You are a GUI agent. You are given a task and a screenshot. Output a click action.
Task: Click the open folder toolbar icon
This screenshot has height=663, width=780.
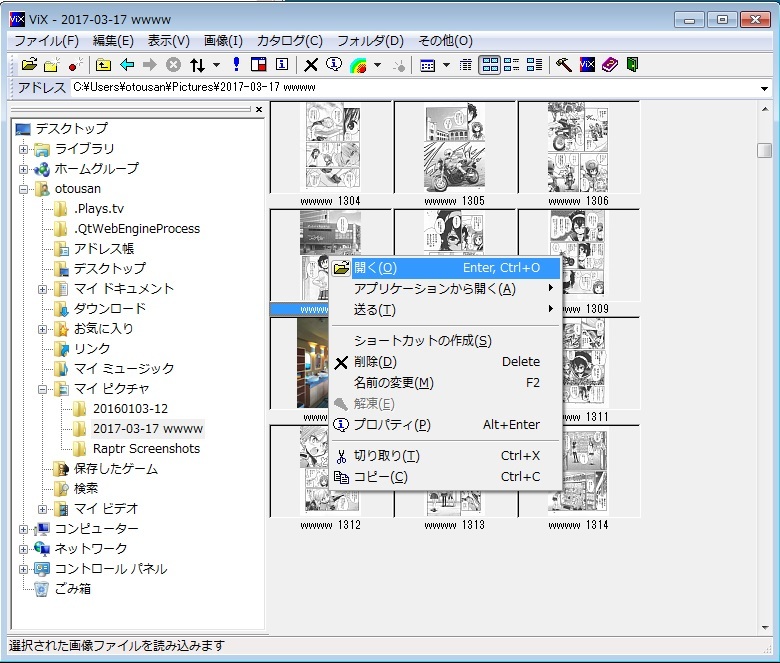point(29,65)
